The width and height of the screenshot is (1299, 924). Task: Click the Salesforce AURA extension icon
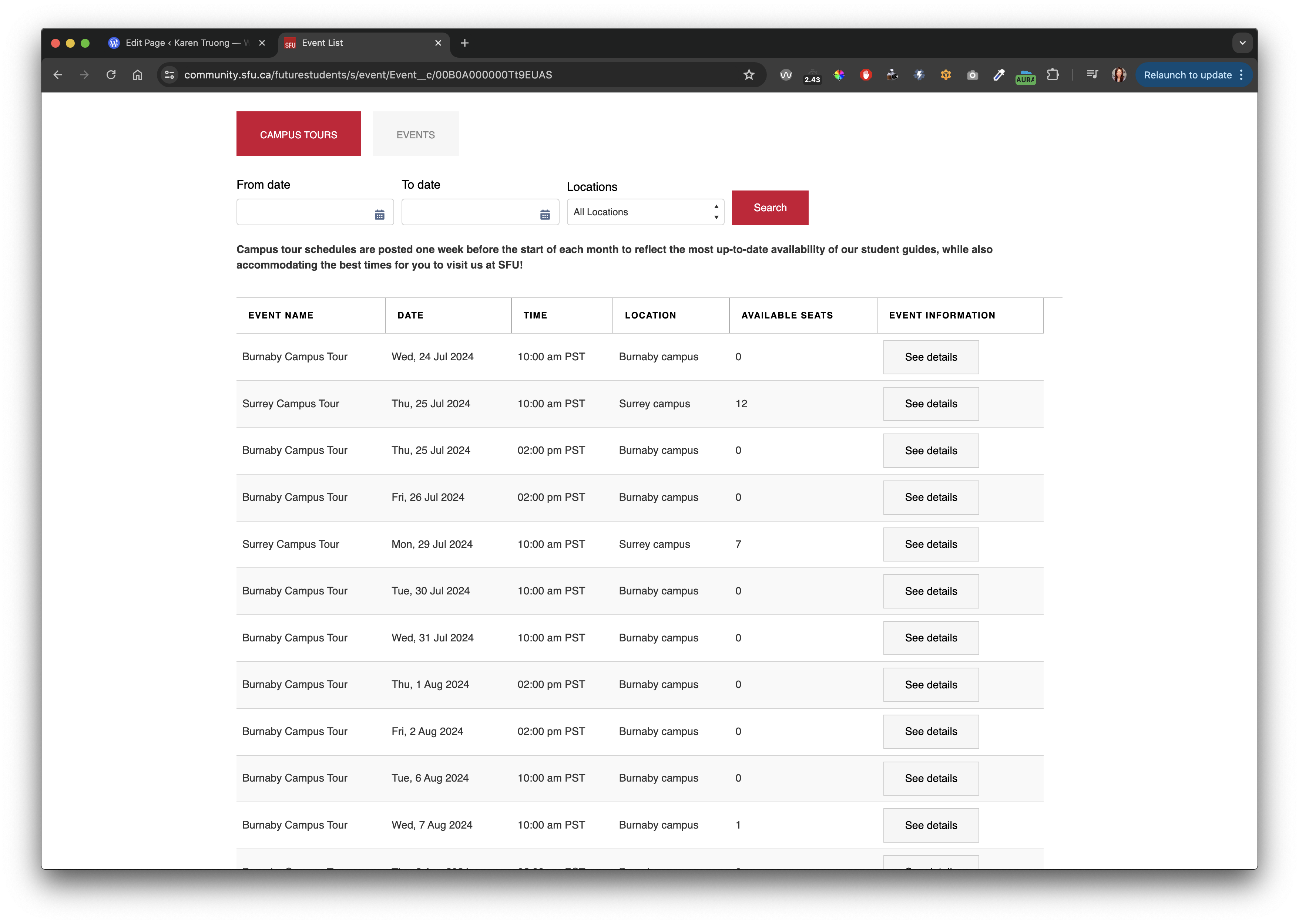point(1025,76)
